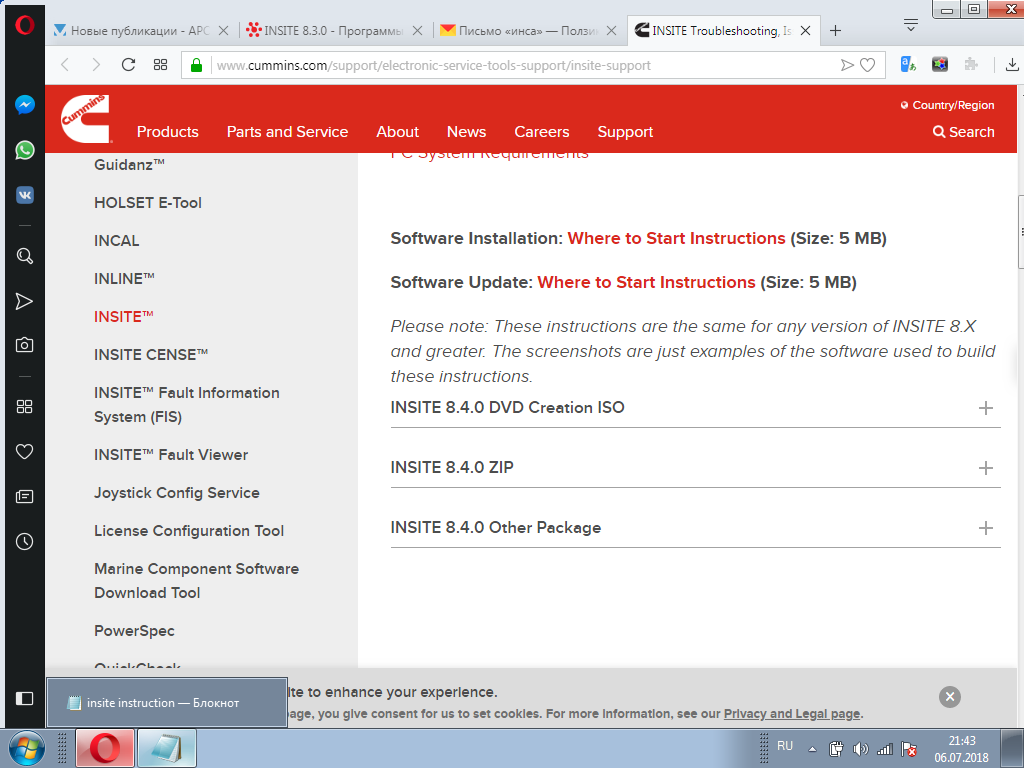
Task: Open Facebook Messenger in Opera sidebar
Action: click(25, 105)
